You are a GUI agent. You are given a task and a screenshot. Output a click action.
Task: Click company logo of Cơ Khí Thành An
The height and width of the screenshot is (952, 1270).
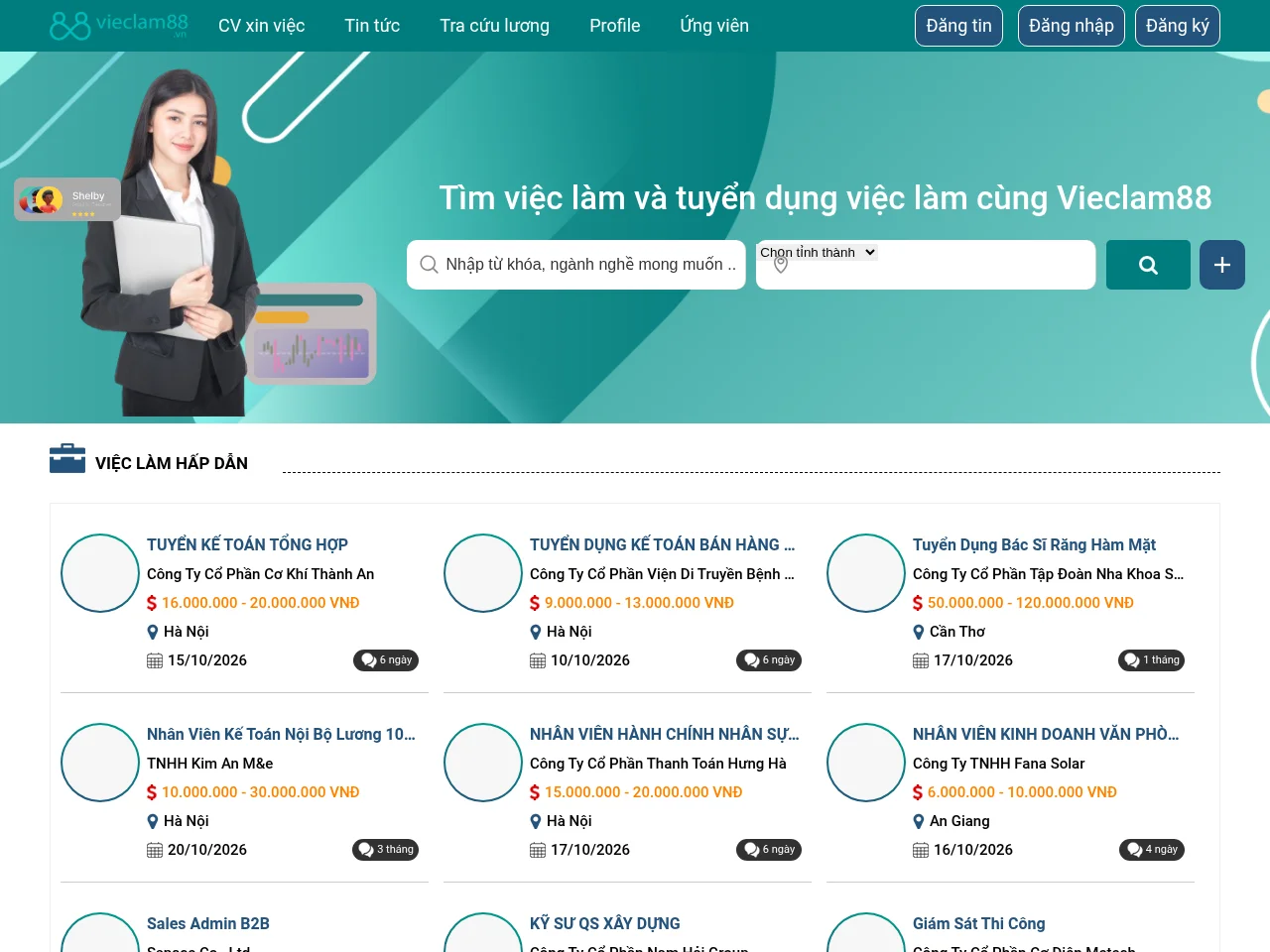click(100, 573)
